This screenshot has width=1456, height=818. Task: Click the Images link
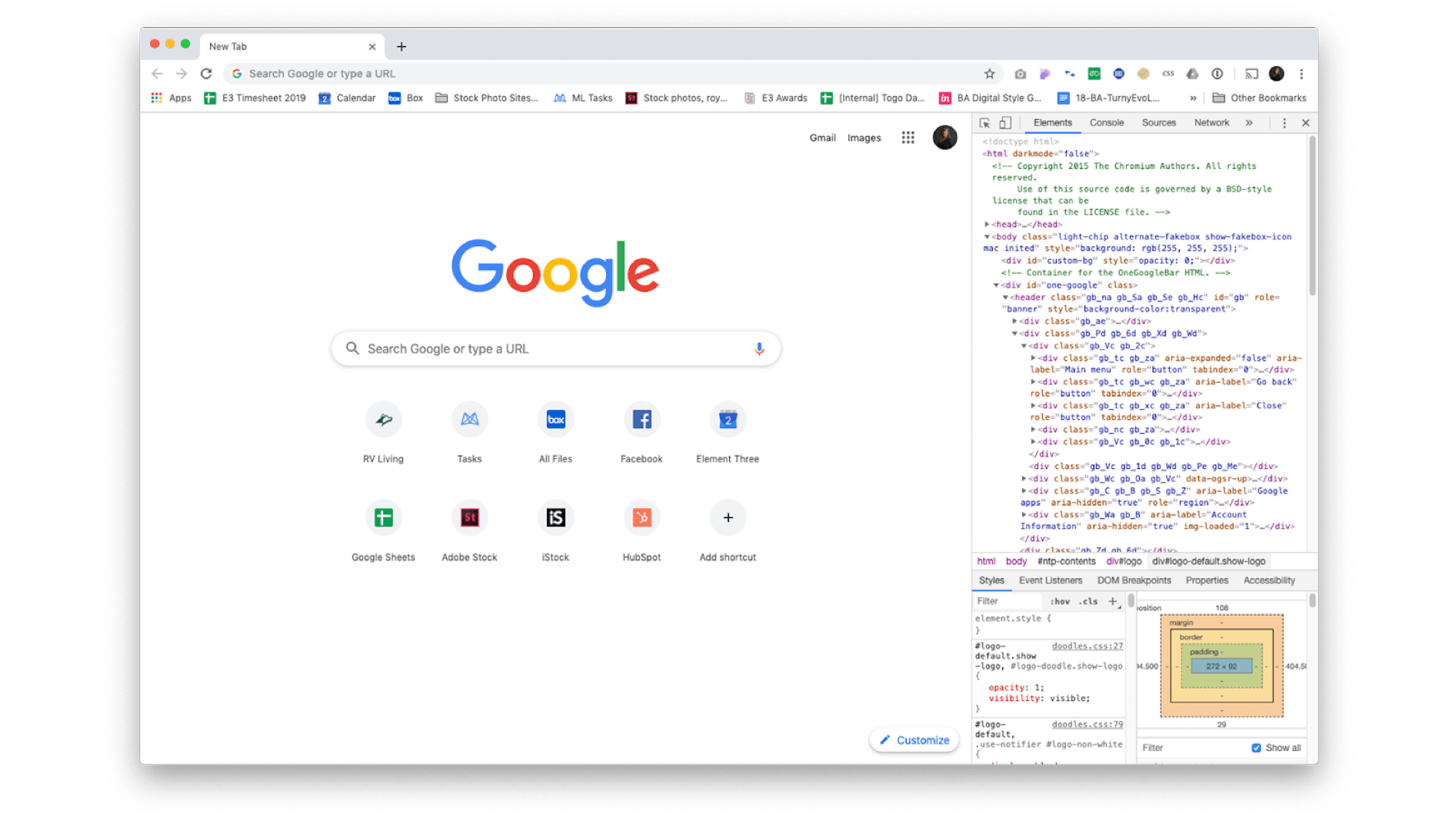pyautogui.click(x=864, y=138)
